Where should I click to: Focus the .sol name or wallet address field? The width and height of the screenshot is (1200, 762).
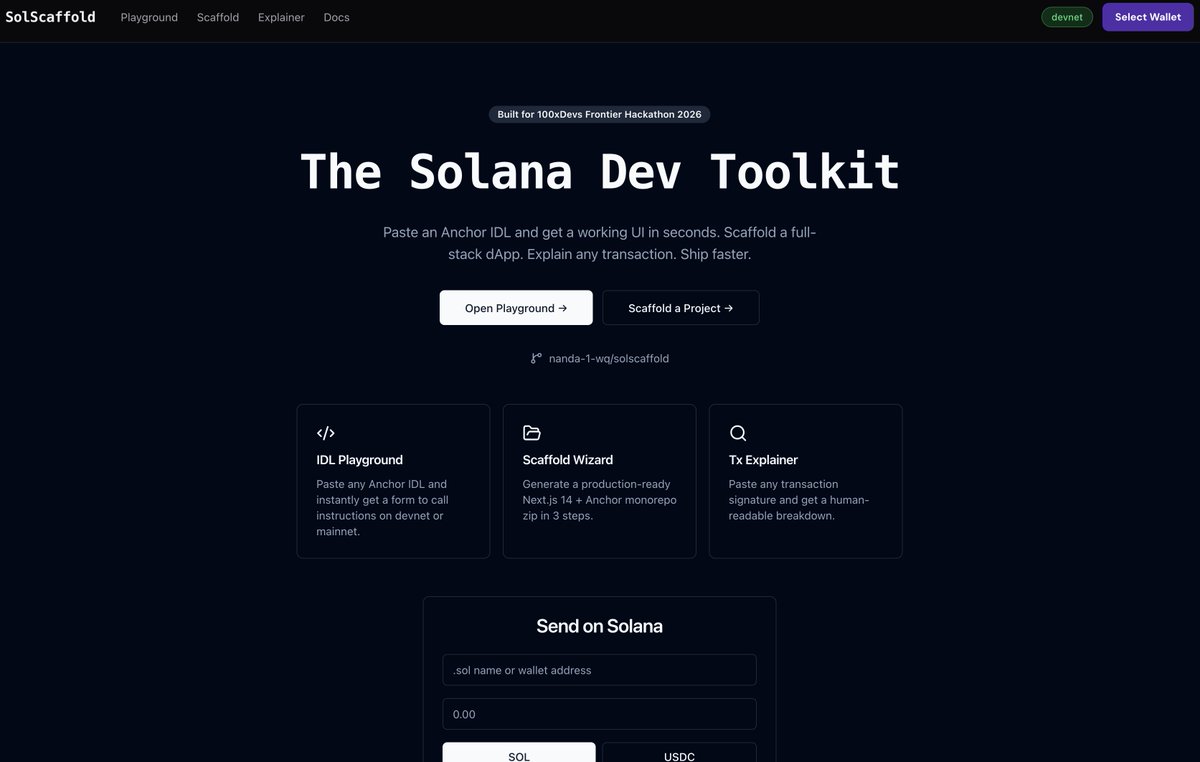pyautogui.click(x=599, y=670)
